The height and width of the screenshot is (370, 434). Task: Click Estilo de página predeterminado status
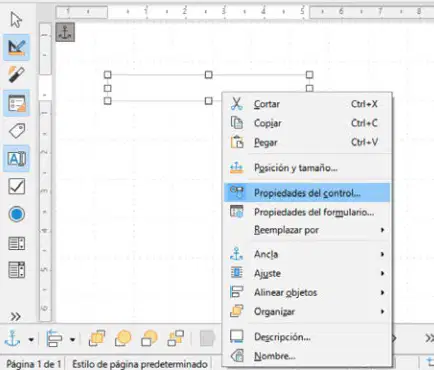pyautogui.click(x=140, y=364)
